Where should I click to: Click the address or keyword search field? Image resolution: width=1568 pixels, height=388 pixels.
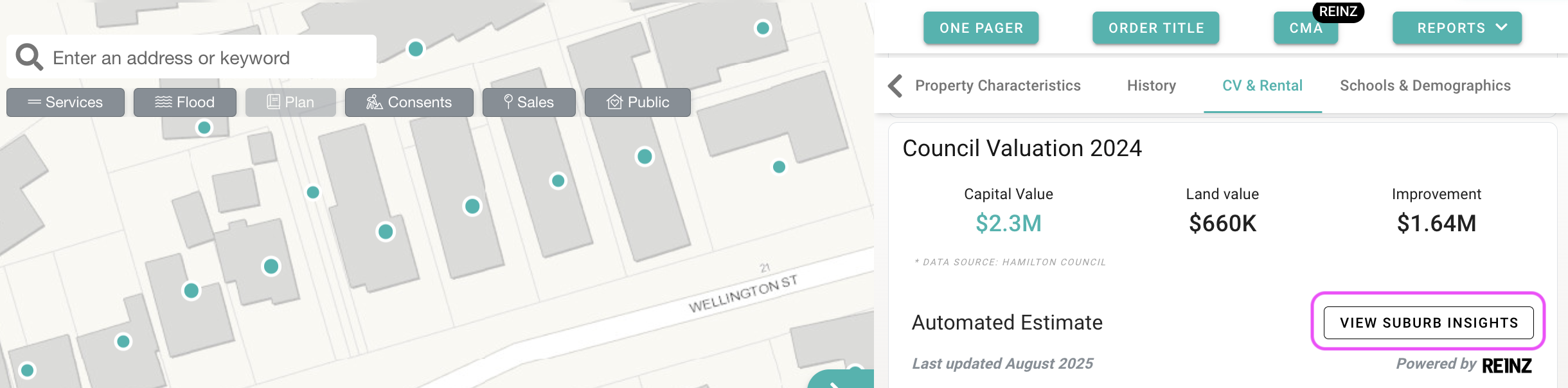(x=206, y=58)
